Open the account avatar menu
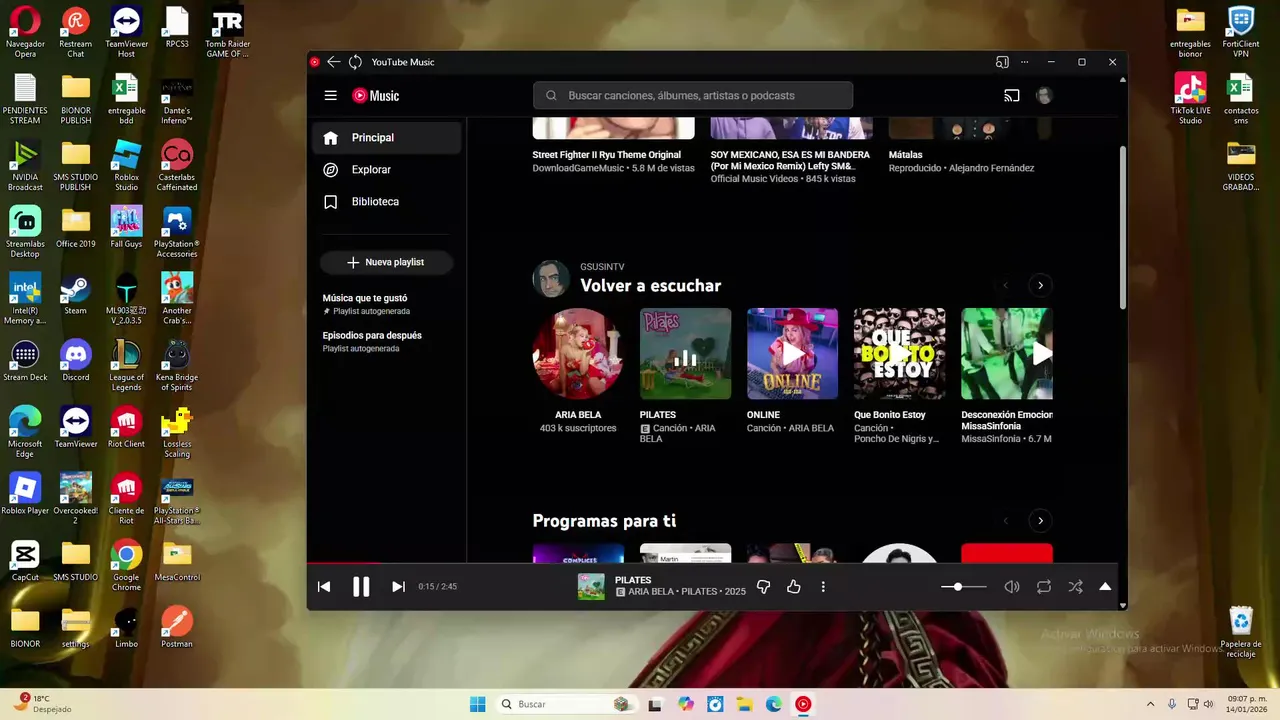This screenshot has width=1280, height=720. point(1044,96)
